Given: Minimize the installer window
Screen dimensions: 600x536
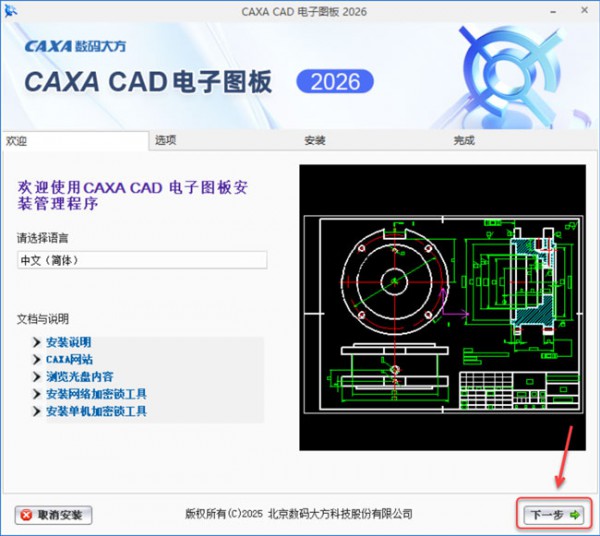Looking at the screenshot, I should click(553, 12).
